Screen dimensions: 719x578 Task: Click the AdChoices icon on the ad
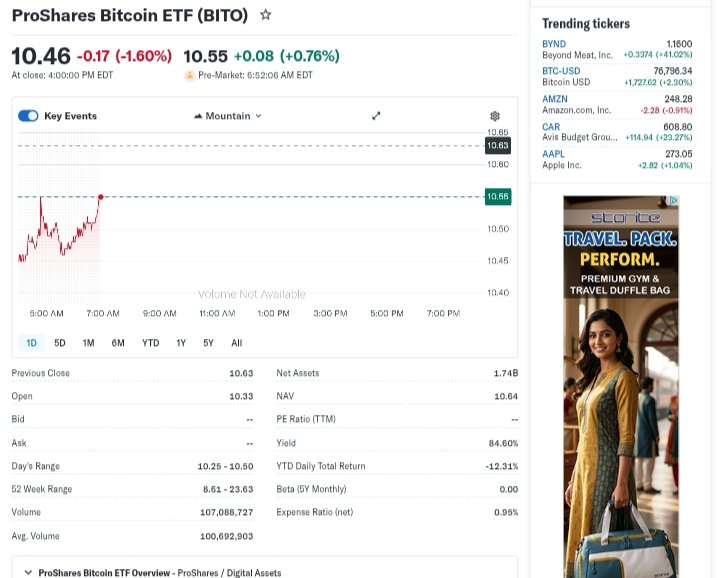[673, 201]
